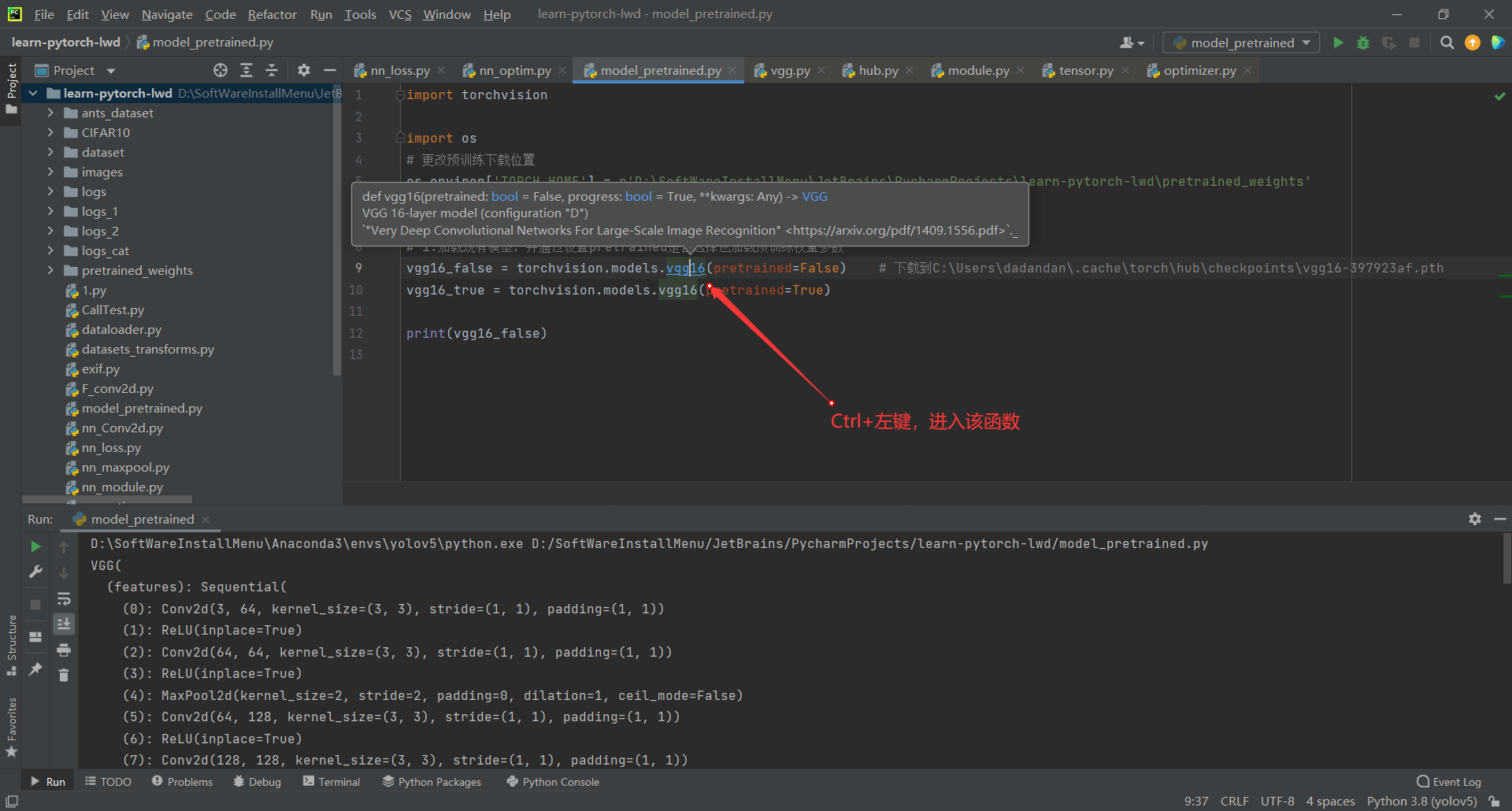1512x811 pixels.
Task: Restore layout icon in Run panel
Action: (x=35, y=637)
